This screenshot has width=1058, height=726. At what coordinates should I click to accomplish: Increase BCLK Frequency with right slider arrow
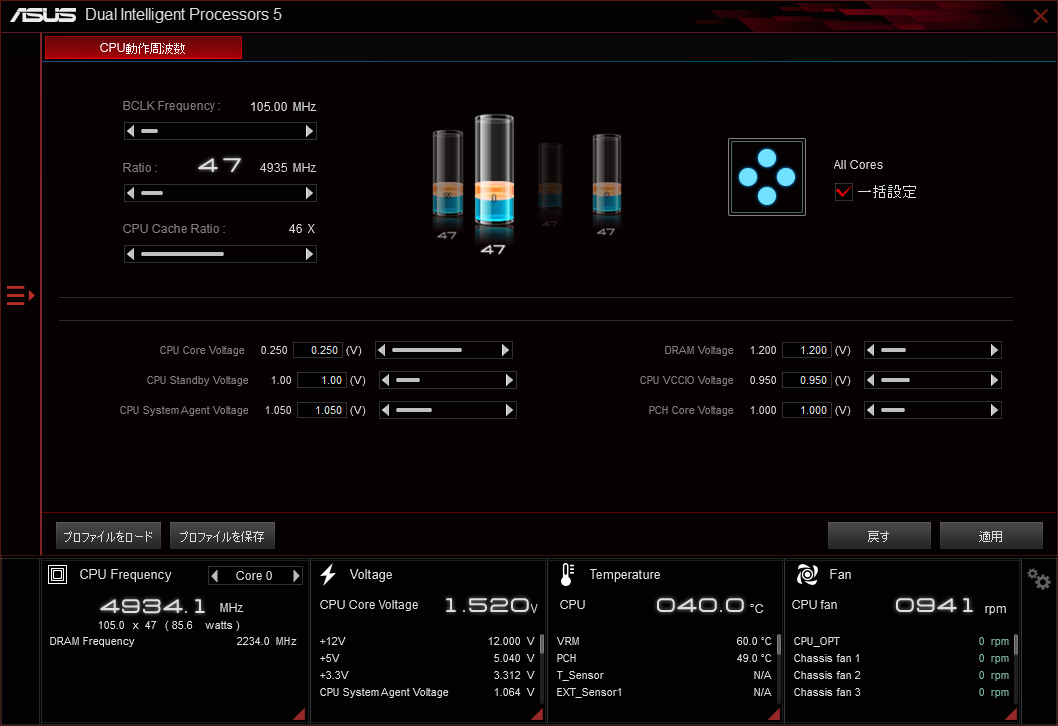310,131
